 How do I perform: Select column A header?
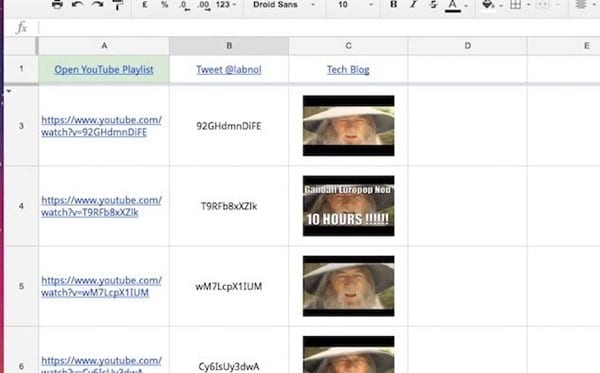point(104,46)
